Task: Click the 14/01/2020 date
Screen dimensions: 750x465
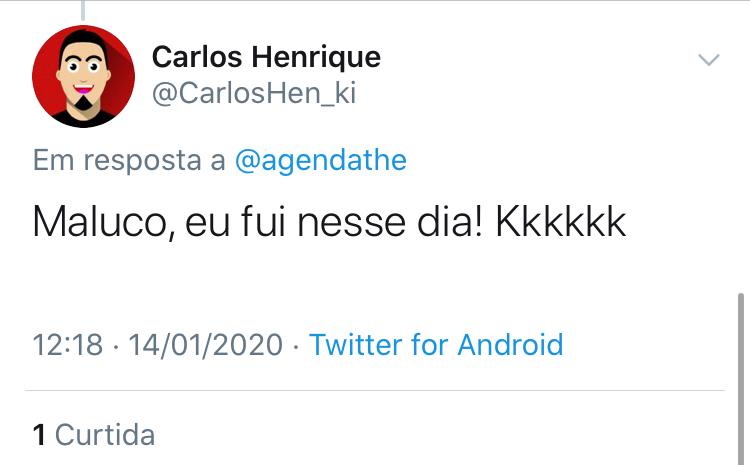Action: click(x=206, y=345)
